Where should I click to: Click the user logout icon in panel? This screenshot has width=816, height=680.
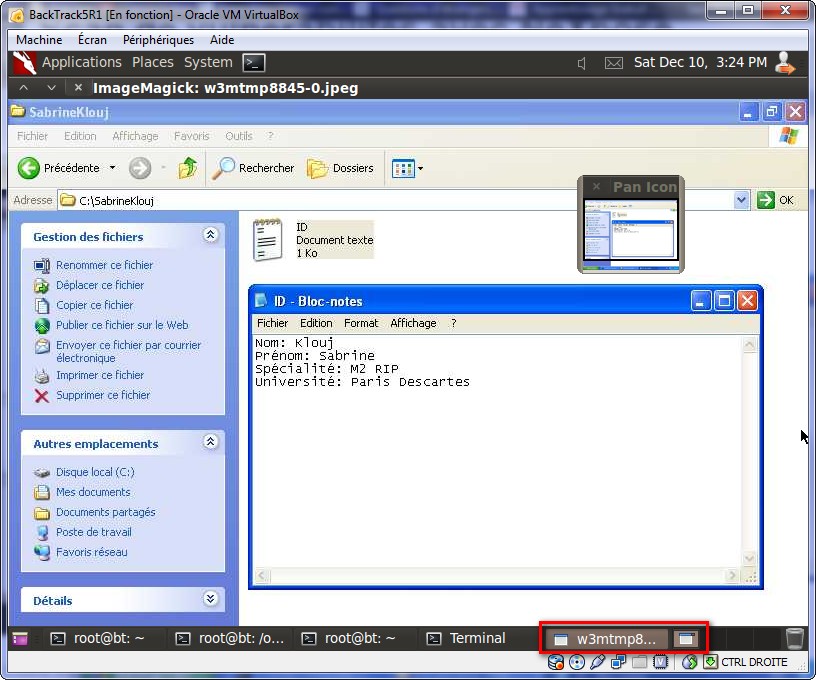tap(785, 63)
